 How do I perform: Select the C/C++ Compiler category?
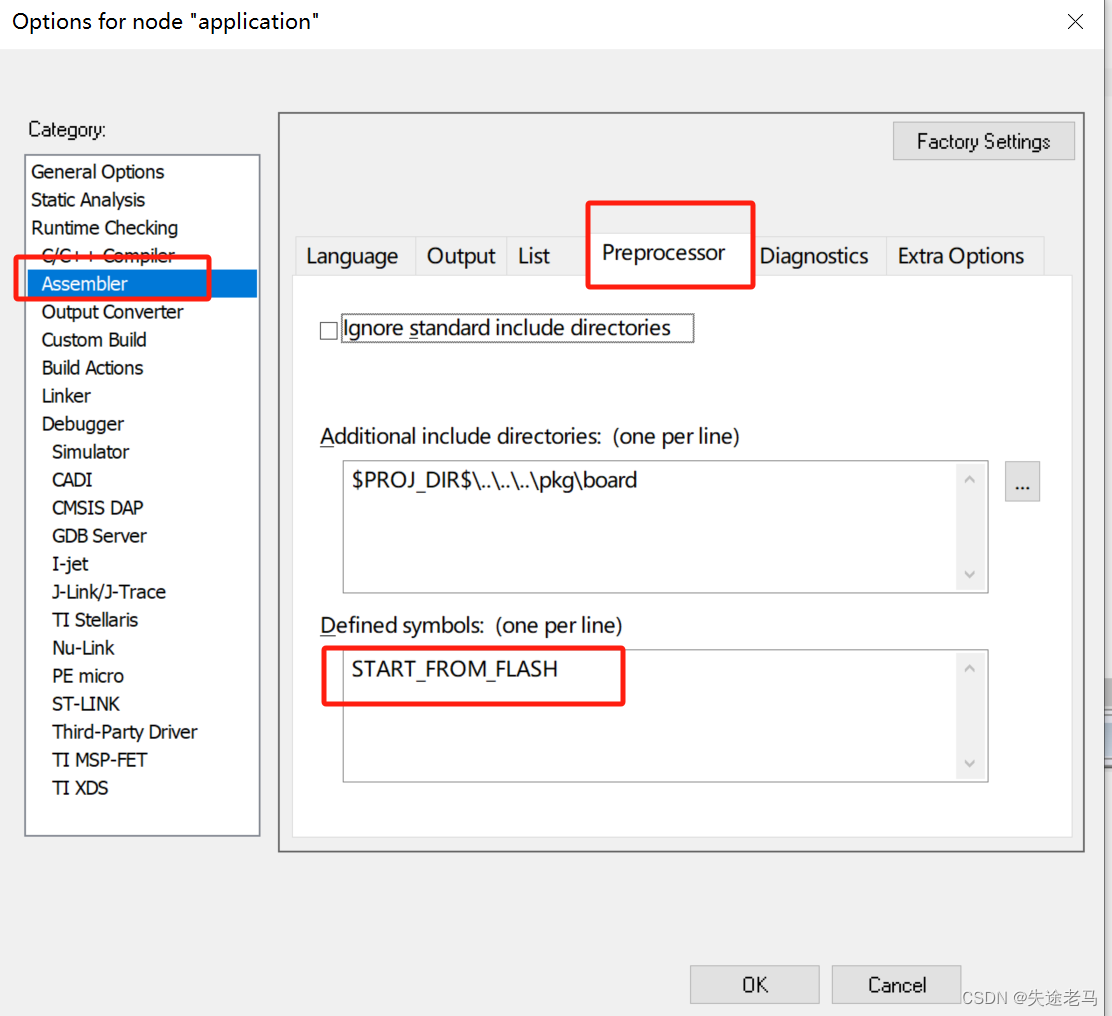pyautogui.click(x=97, y=255)
